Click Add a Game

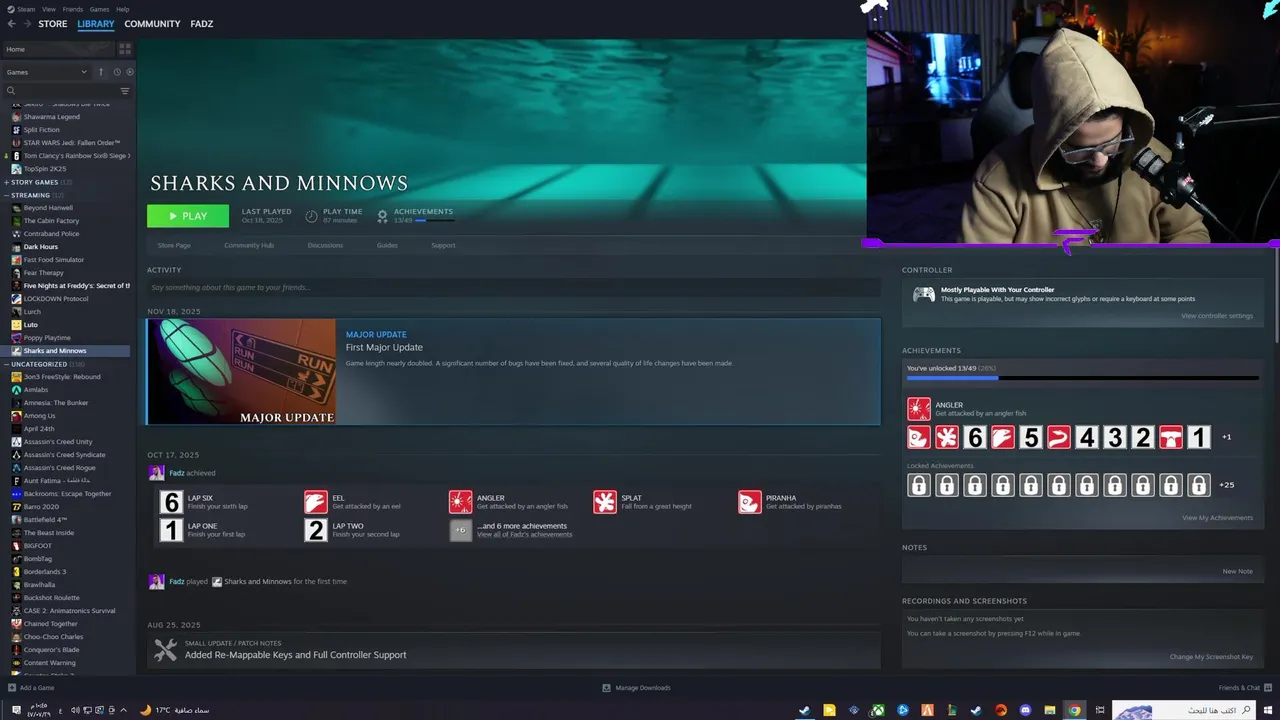(31, 688)
